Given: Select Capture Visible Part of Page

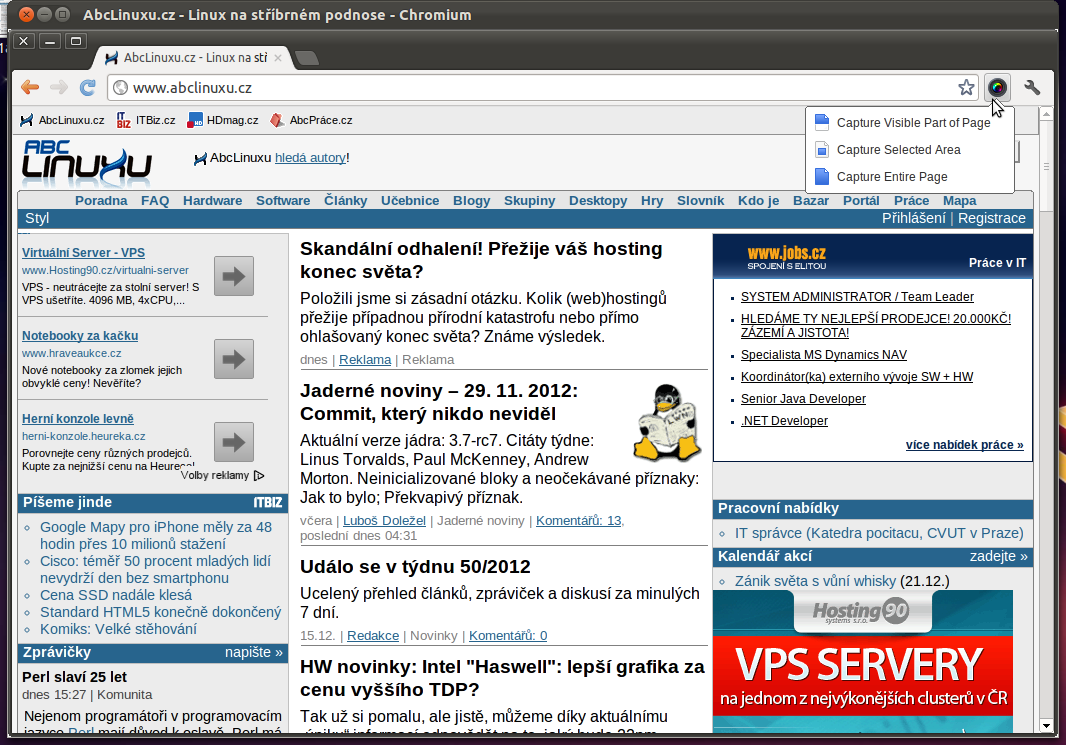Looking at the screenshot, I should (x=910, y=123).
